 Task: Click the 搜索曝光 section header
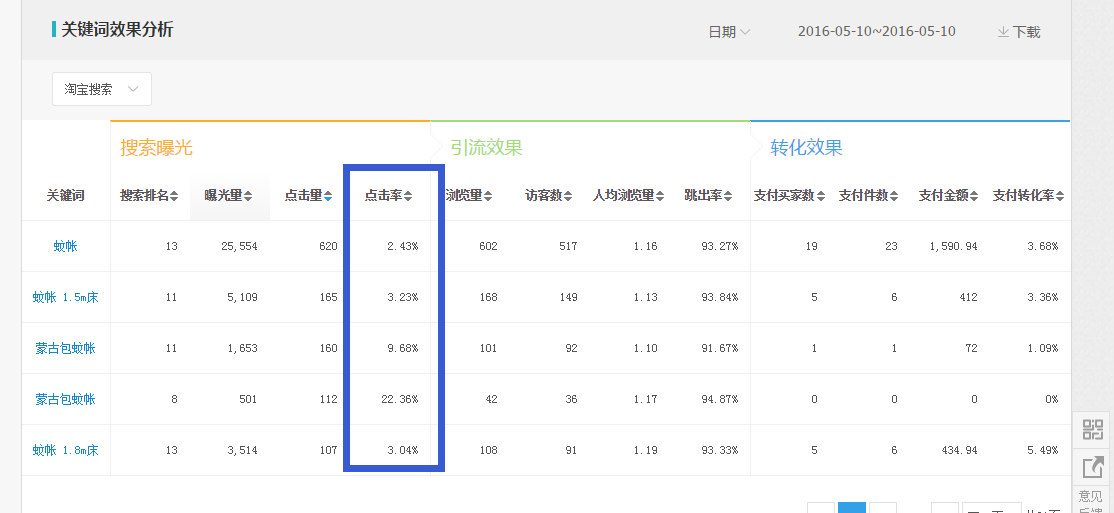[x=156, y=148]
